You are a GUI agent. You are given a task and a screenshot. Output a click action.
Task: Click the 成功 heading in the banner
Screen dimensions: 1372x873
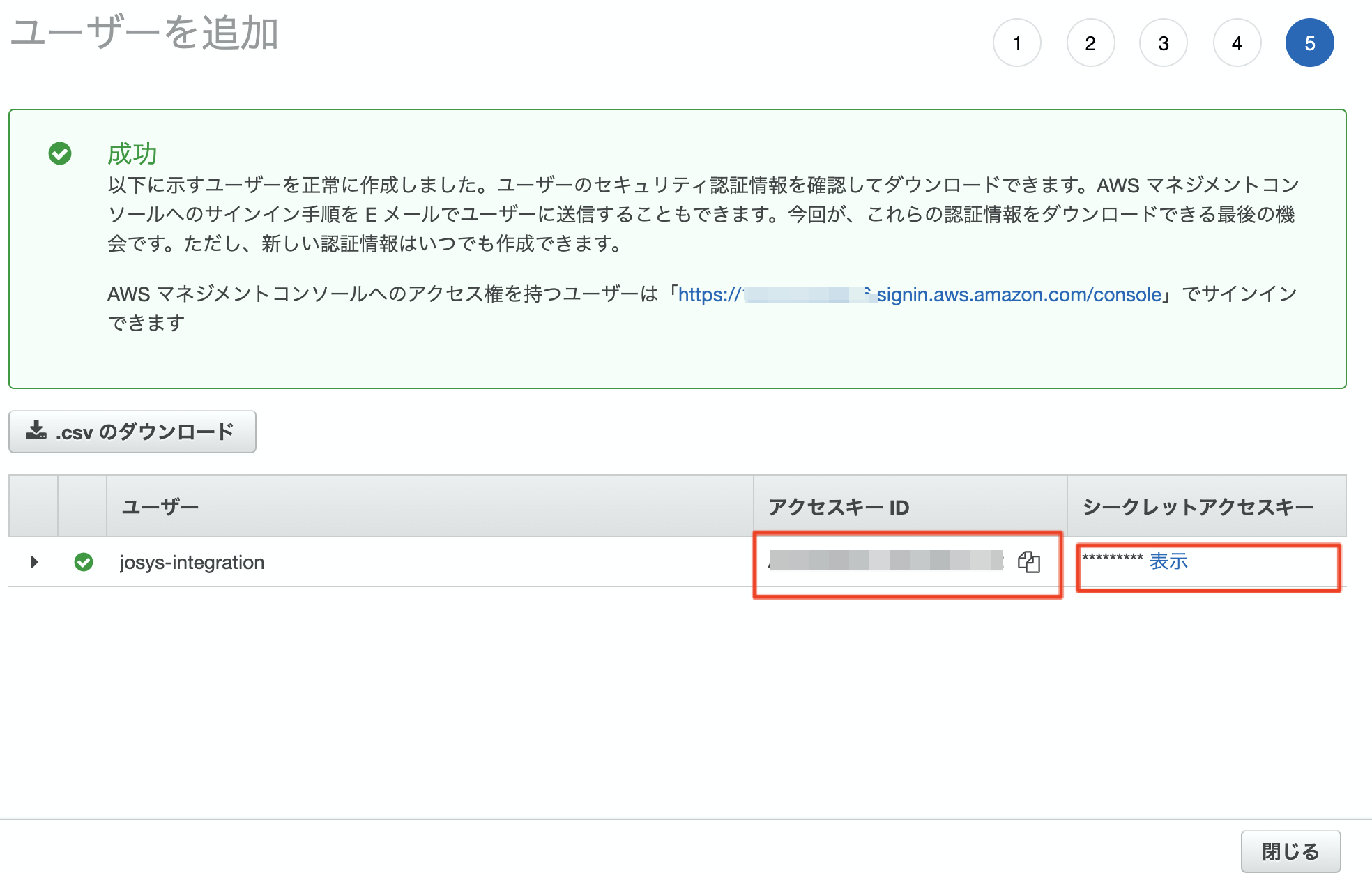point(132,153)
